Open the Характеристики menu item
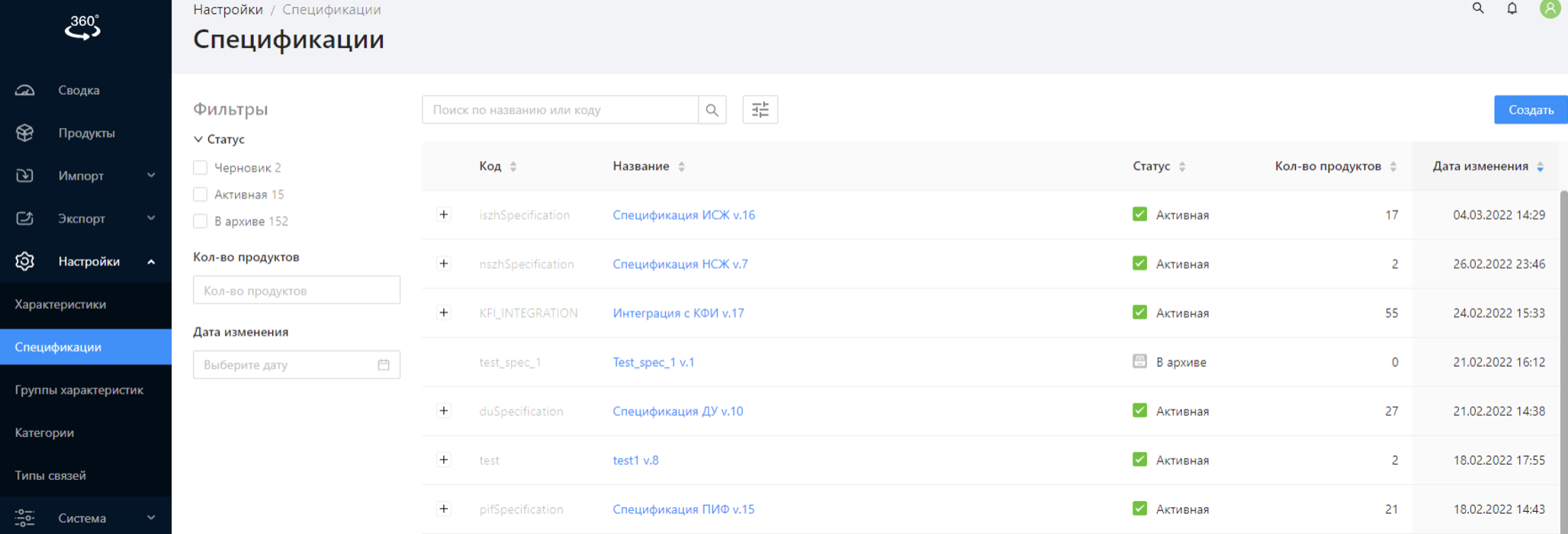Viewport: 1568px width, 534px height. tap(61, 304)
